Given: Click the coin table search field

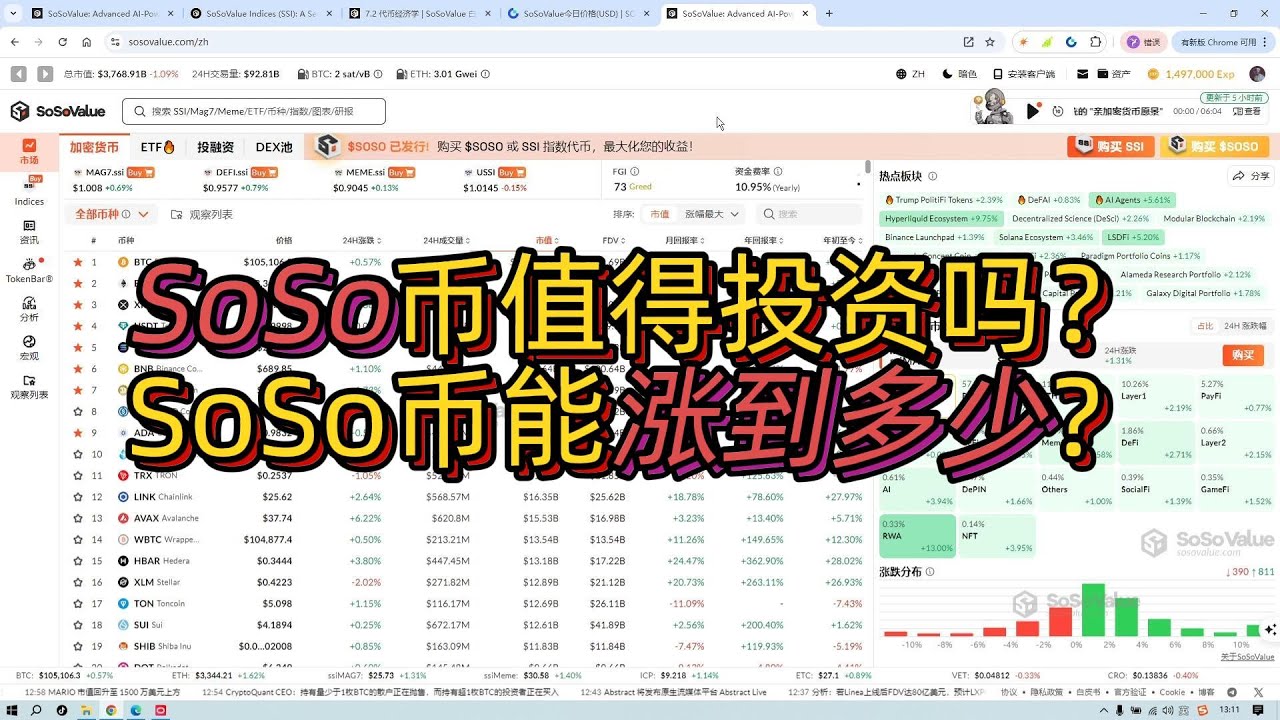Looking at the screenshot, I should [x=808, y=214].
